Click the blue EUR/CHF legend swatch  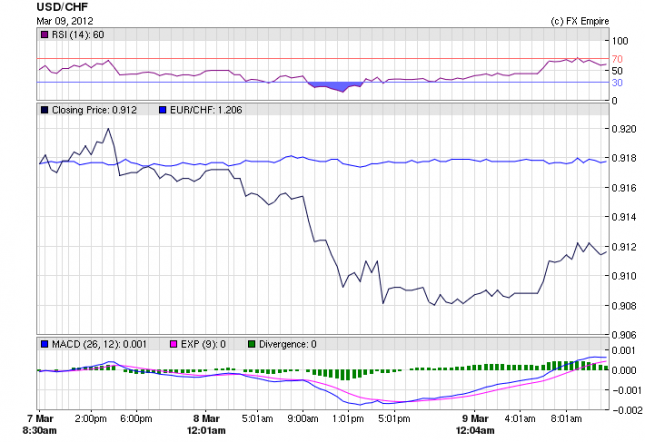tap(162, 110)
